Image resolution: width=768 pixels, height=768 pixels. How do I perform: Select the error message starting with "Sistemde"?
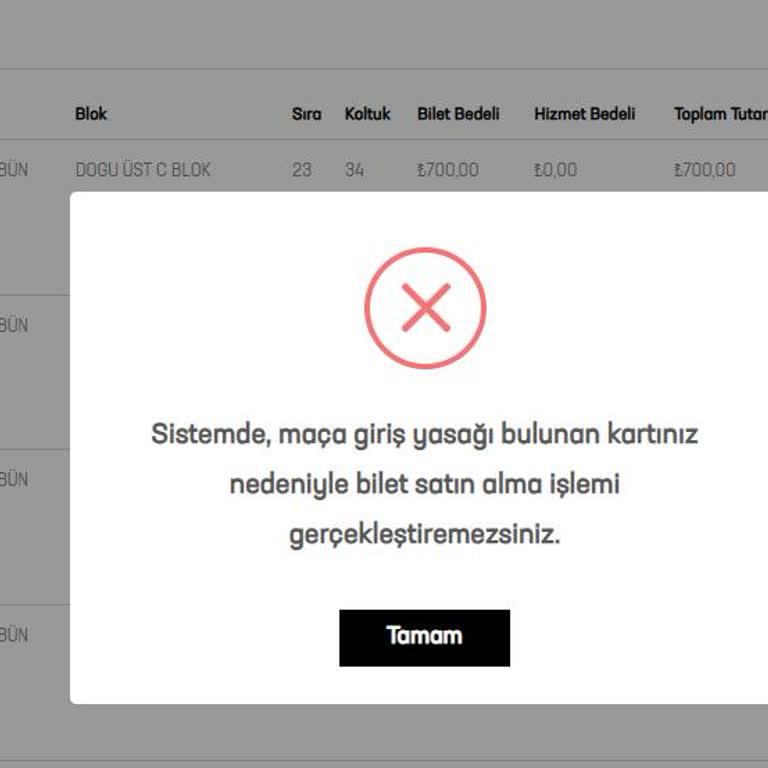coord(424,484)
